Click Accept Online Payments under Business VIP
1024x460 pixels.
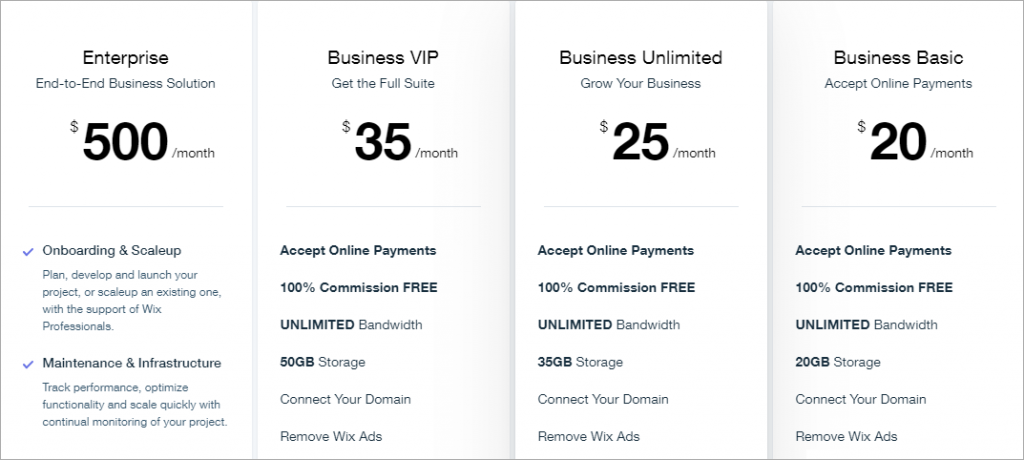[358, 251]
